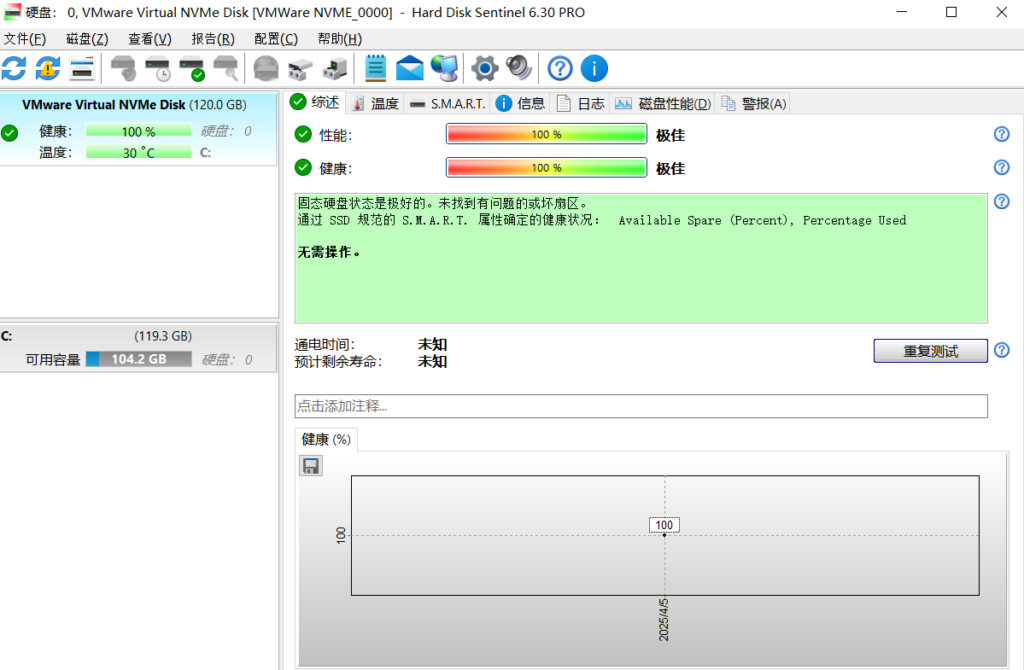Close the Hard Disk Sentinel window
Viewport: 1024px width, 670px height.
click(1001, 12)
